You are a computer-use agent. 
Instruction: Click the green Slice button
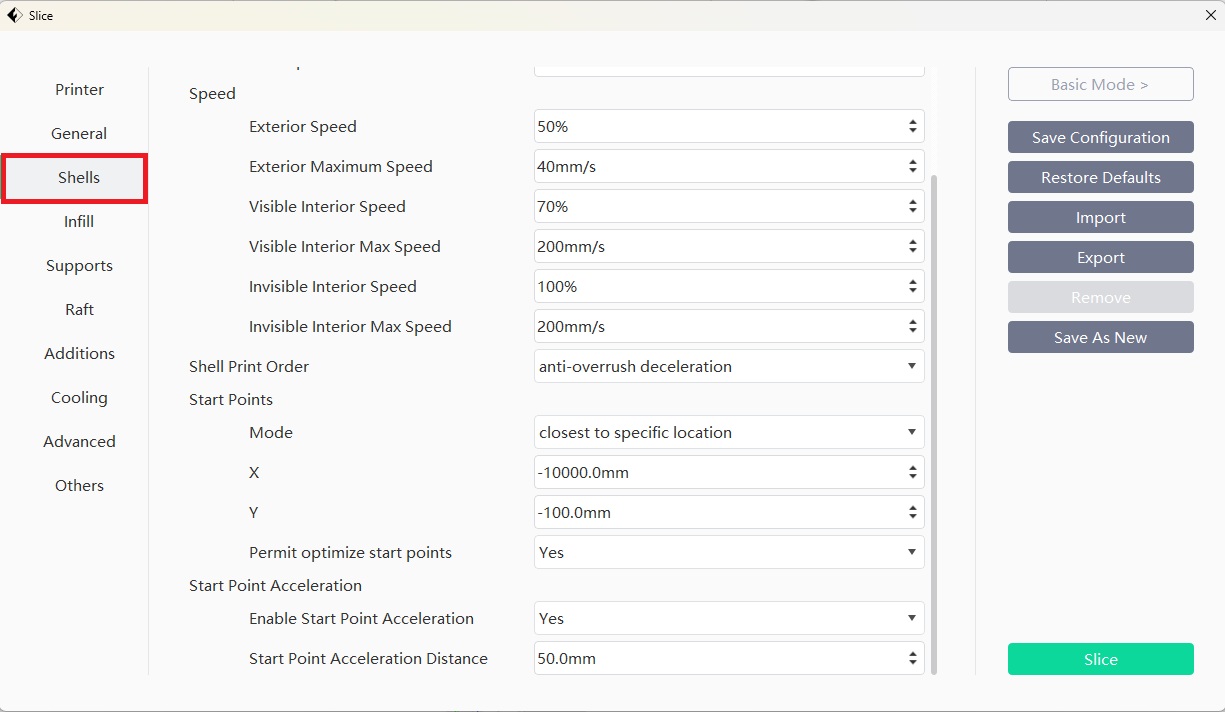click(x=1100, y=659)
